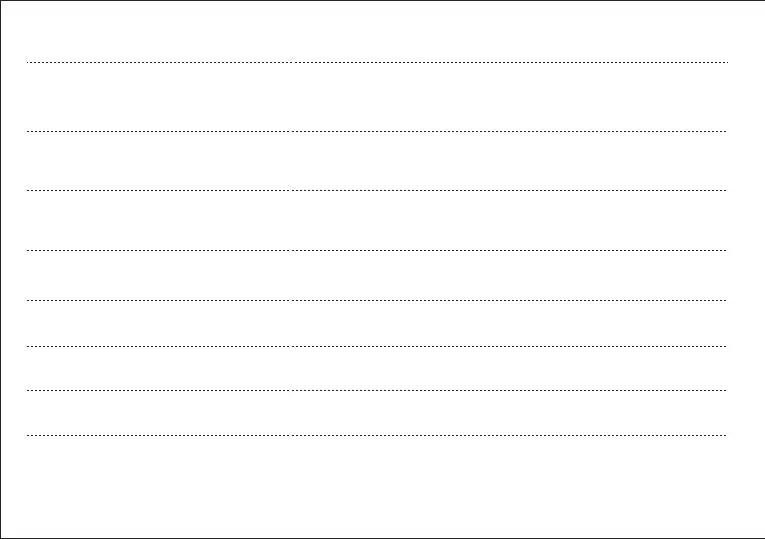This screenshot has width=765, height=539.
Task: Click the seventh dotted line from the top
Action: pos(377,390)
